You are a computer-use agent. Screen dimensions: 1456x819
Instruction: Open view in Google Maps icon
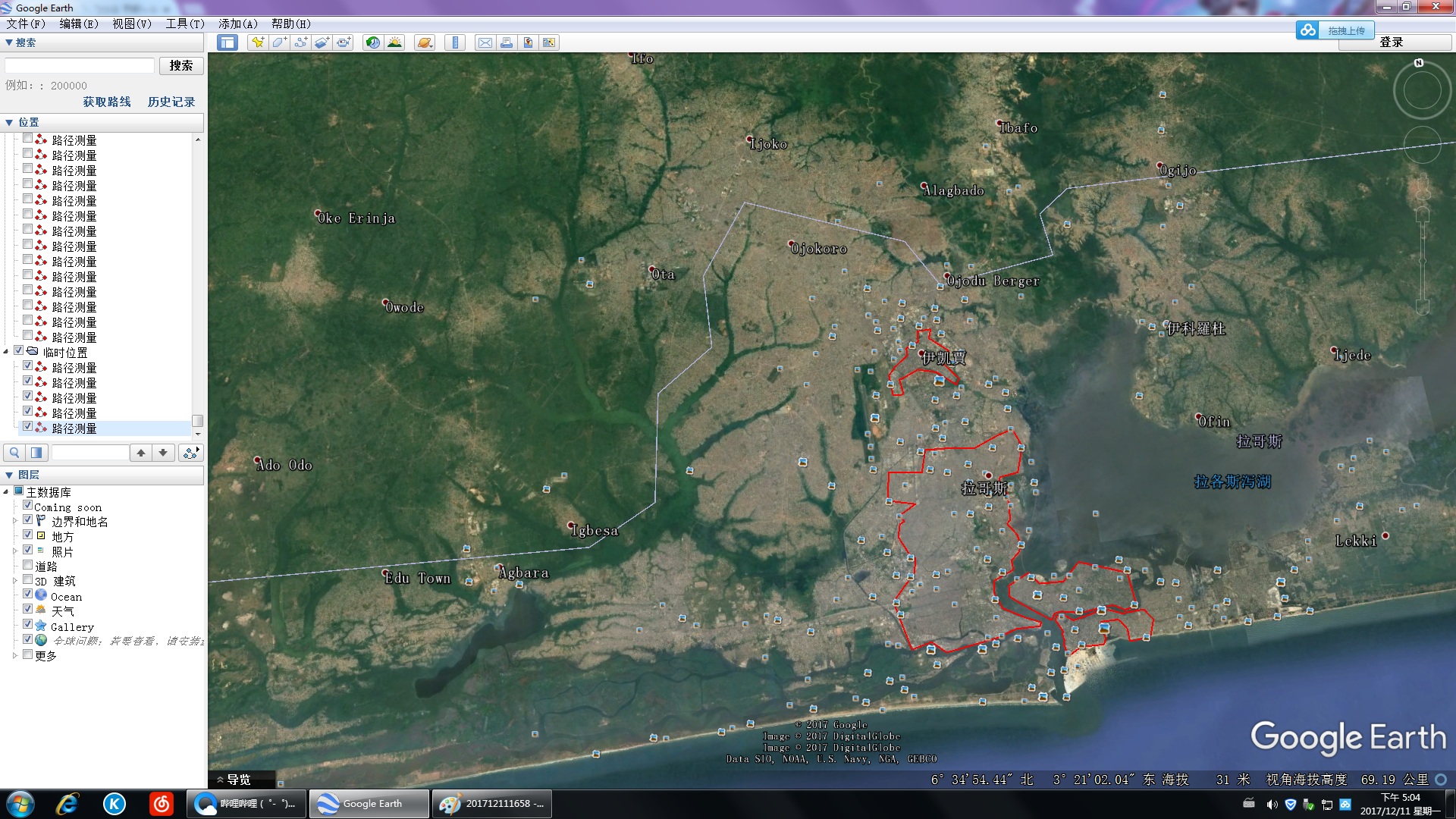(548, 42)
